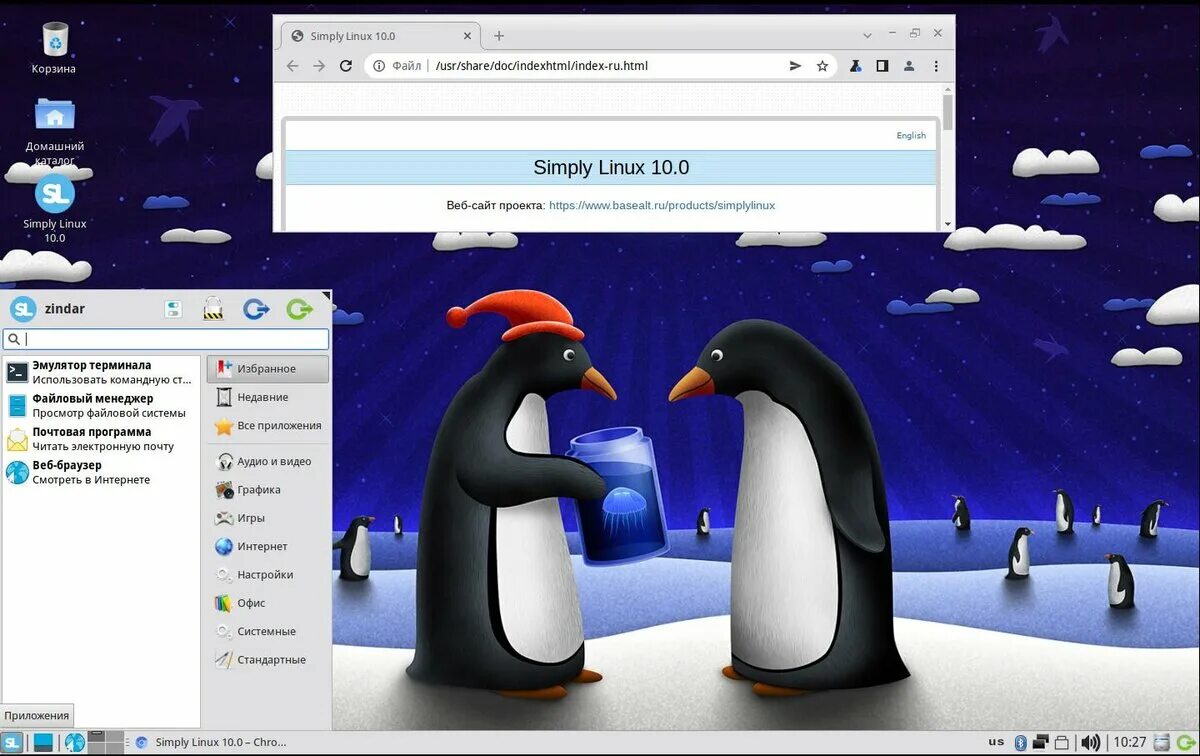Click the removable devices tray icon
The height and width of the screenshot is (756, 1200).
click(1064, 742)
